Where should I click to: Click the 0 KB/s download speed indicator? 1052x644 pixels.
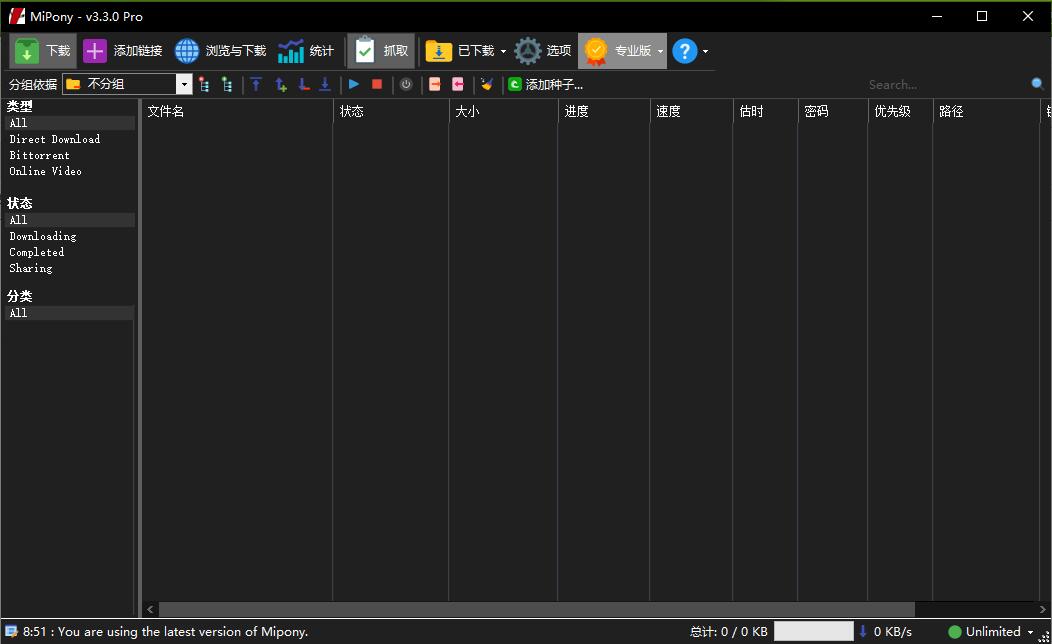coord(886,631)
